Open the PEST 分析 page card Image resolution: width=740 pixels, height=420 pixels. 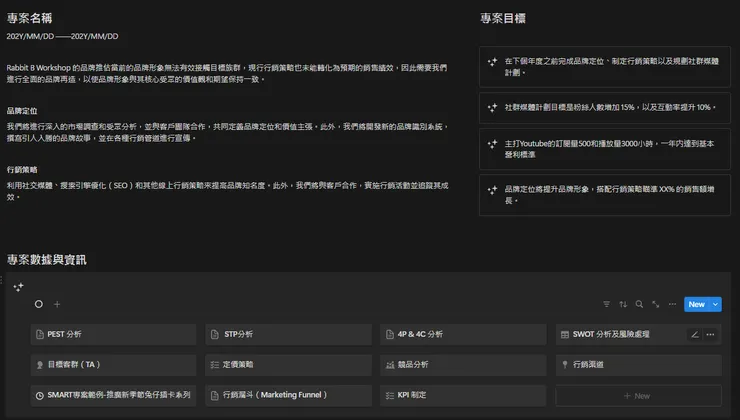pos(113,334)
